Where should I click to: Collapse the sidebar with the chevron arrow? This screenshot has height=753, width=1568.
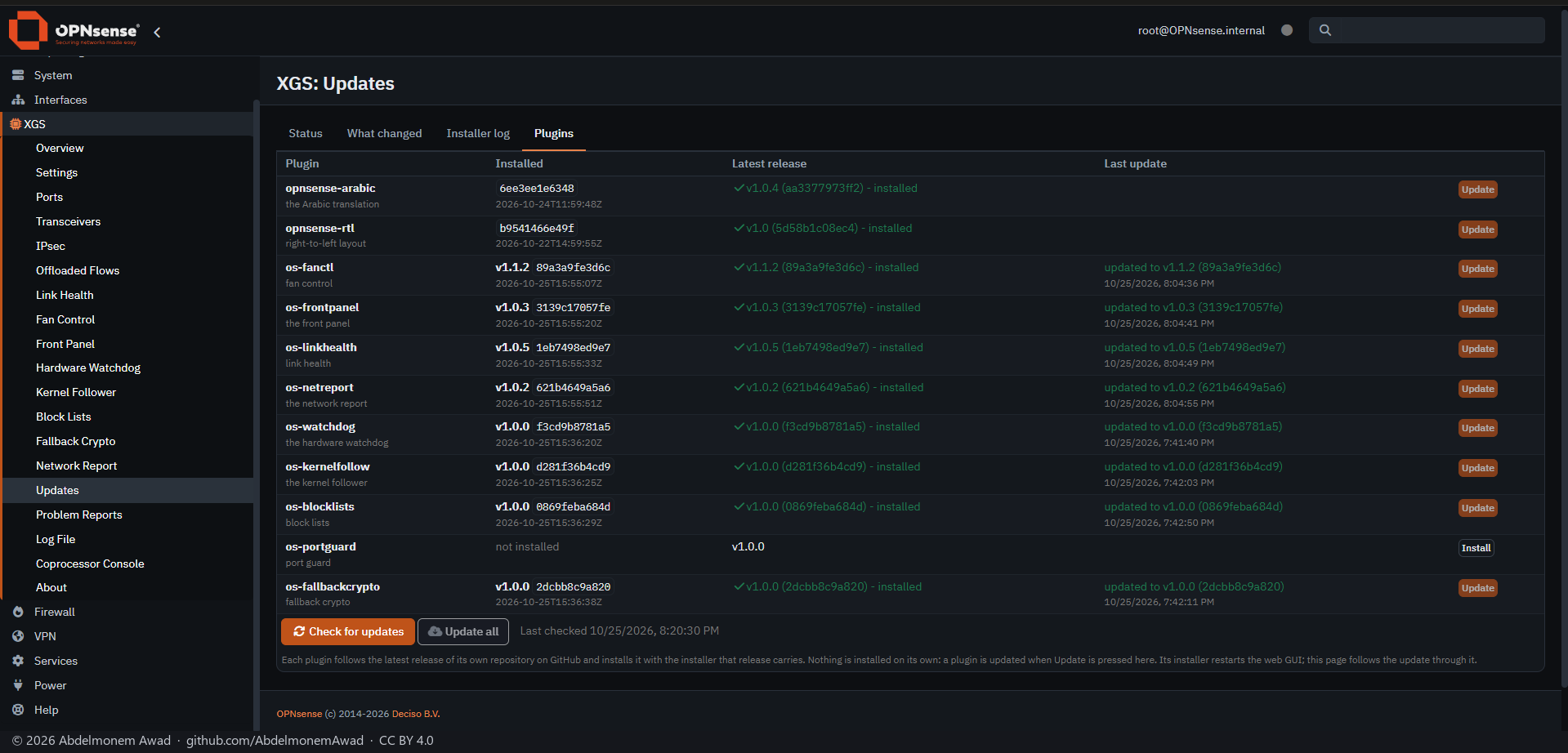[x=157, y=32]
